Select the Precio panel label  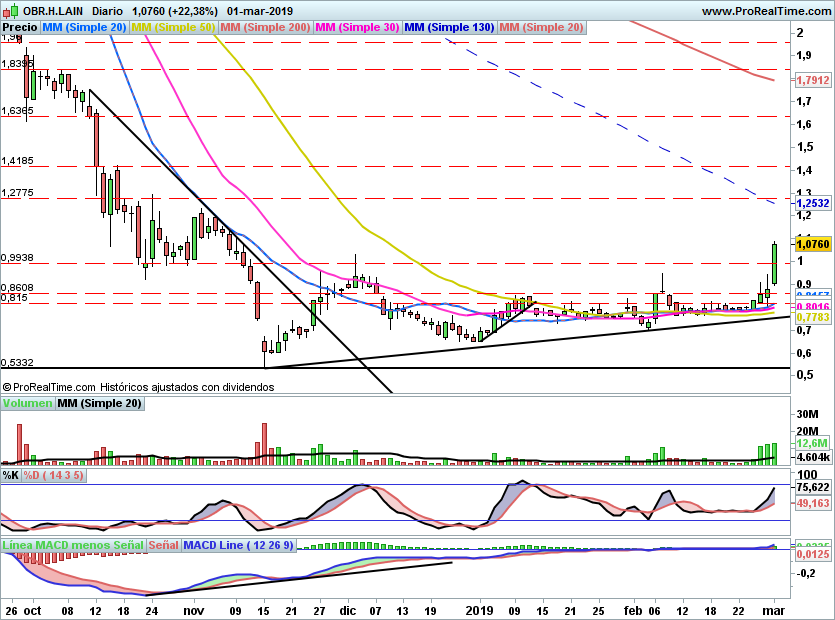pyautogui.click(x=21, y=28)
